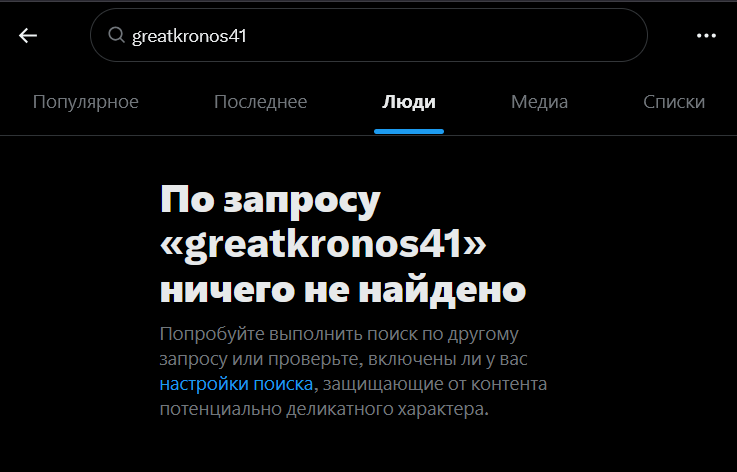
Task: Focus the search field containing greatkronos41
Action: [368, 35]
